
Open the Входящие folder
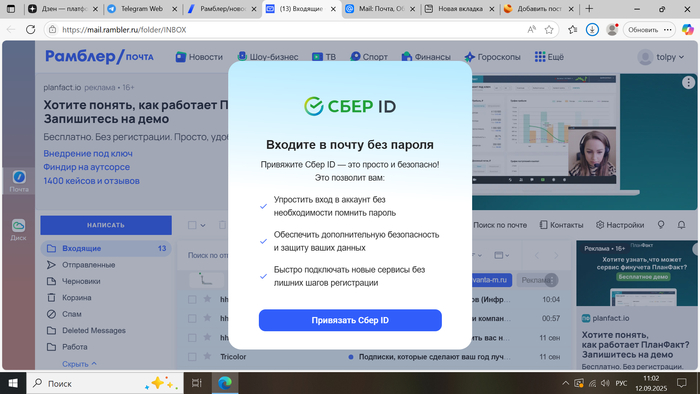point(106,248)
